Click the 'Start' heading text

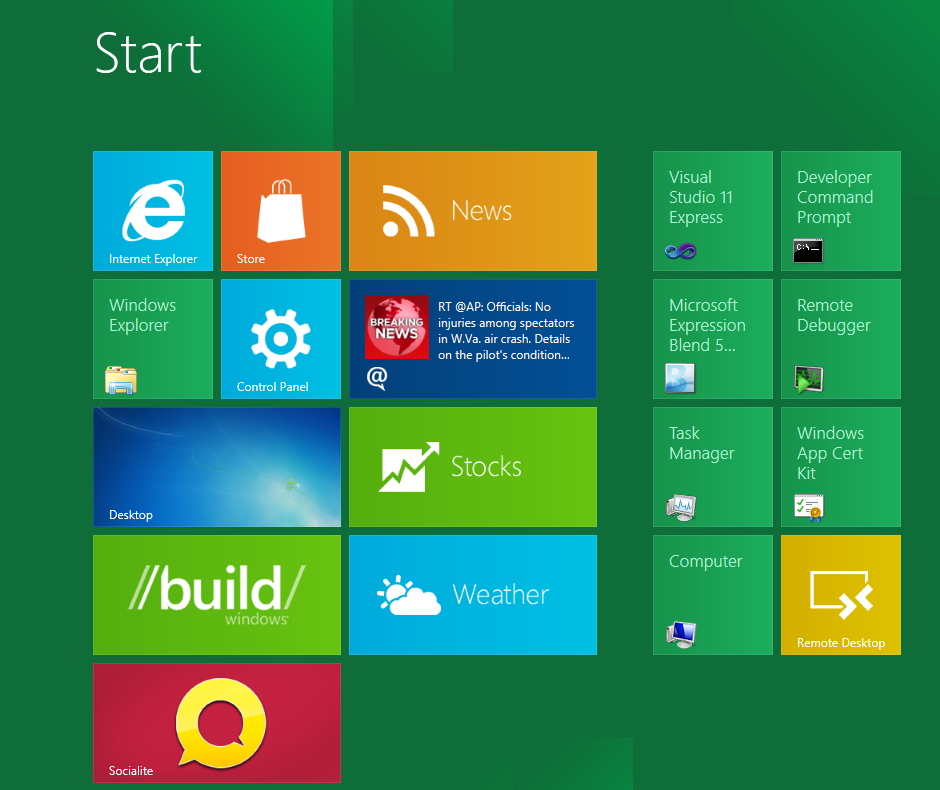click(x=148, y=54)
